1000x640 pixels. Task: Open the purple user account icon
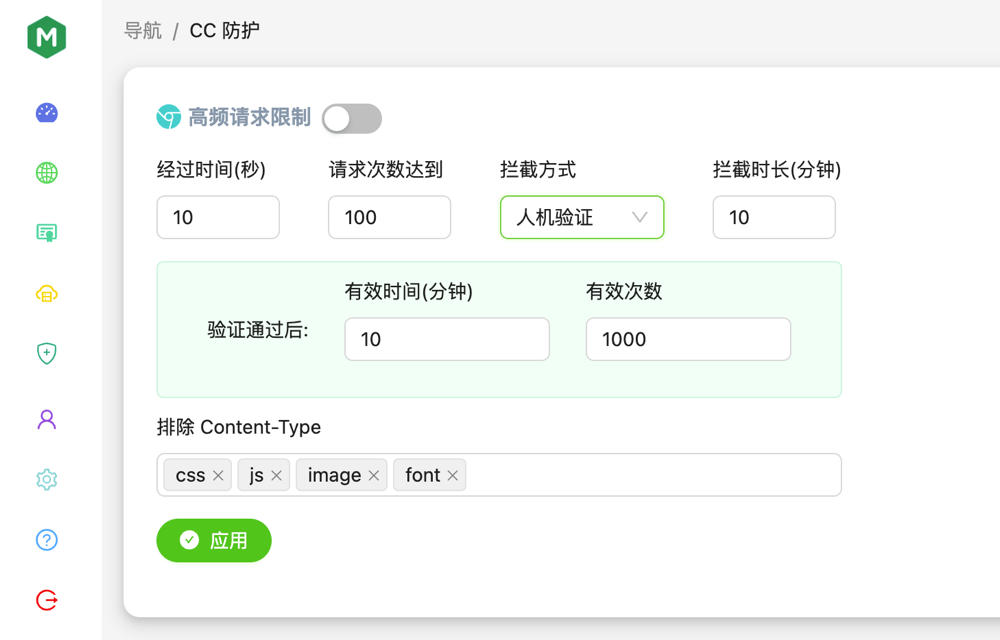[x=47, y=419]
